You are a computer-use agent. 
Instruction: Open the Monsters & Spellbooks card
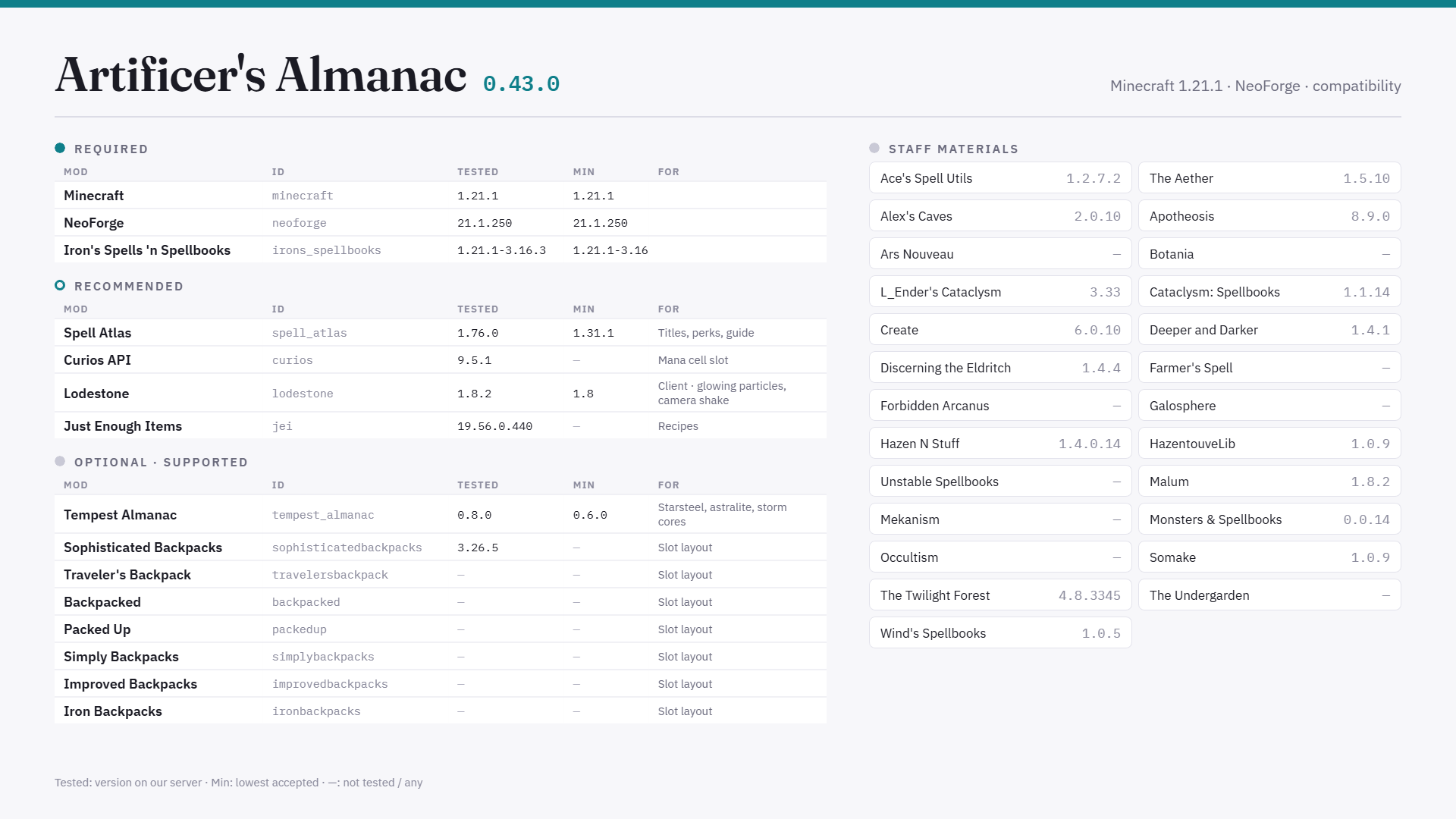point(1269,519)
